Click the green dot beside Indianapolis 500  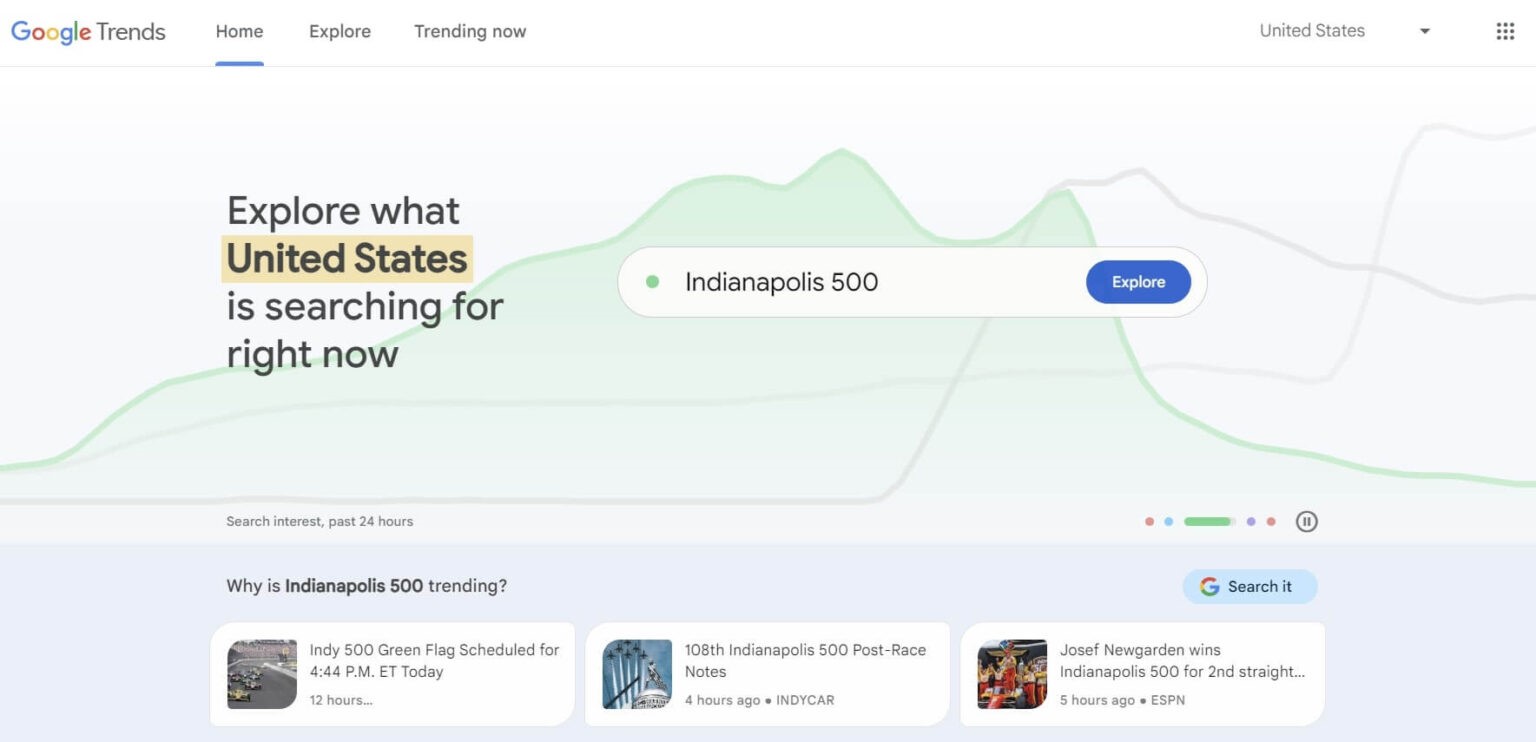[x=653, y=282]
